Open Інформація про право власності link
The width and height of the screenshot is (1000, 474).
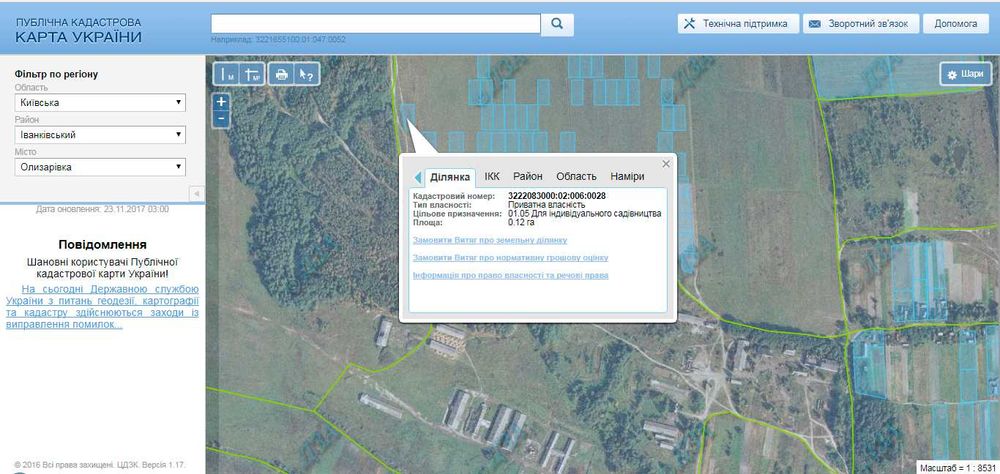point(510,276)
